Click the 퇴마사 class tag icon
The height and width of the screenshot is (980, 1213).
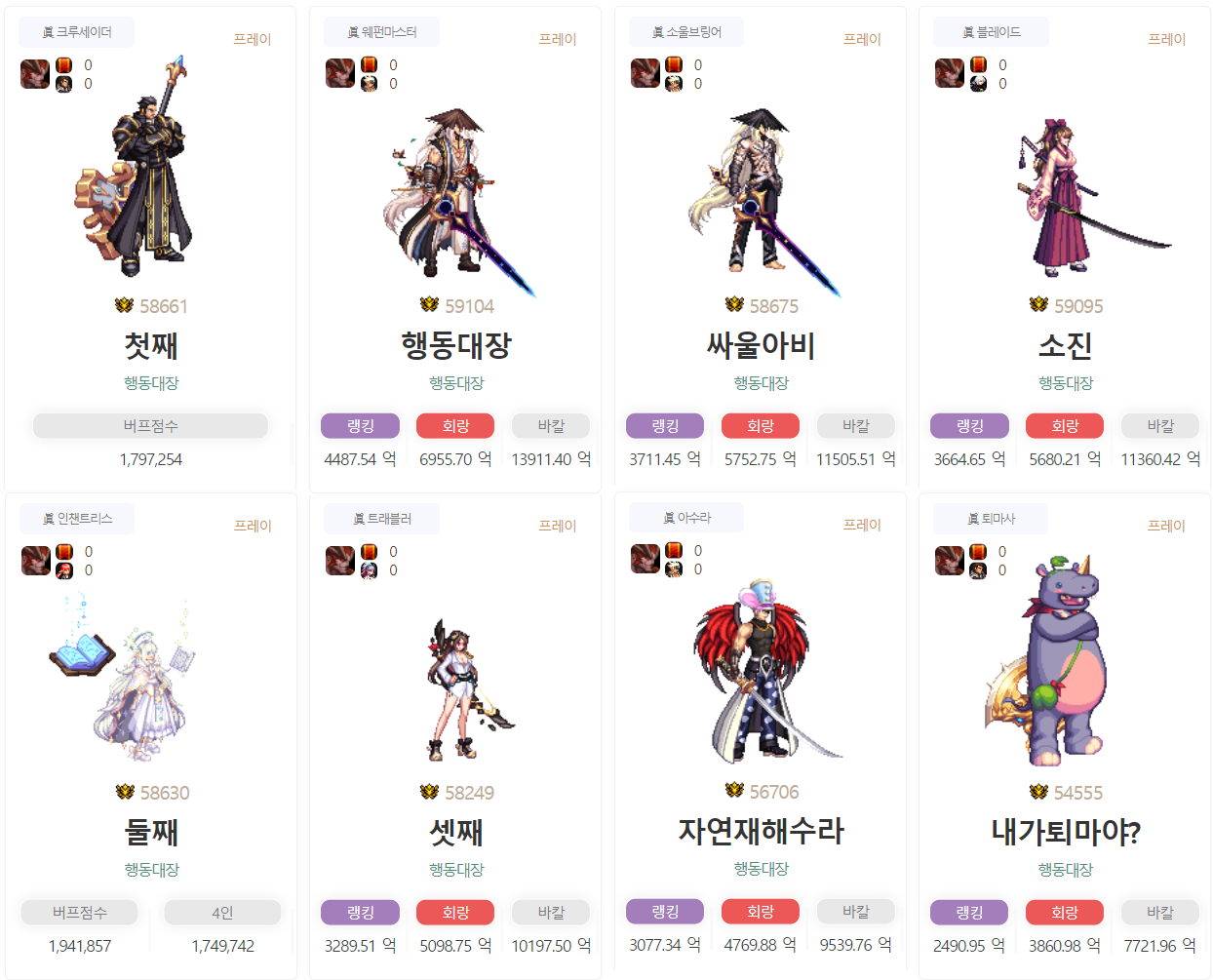(973, 520)
